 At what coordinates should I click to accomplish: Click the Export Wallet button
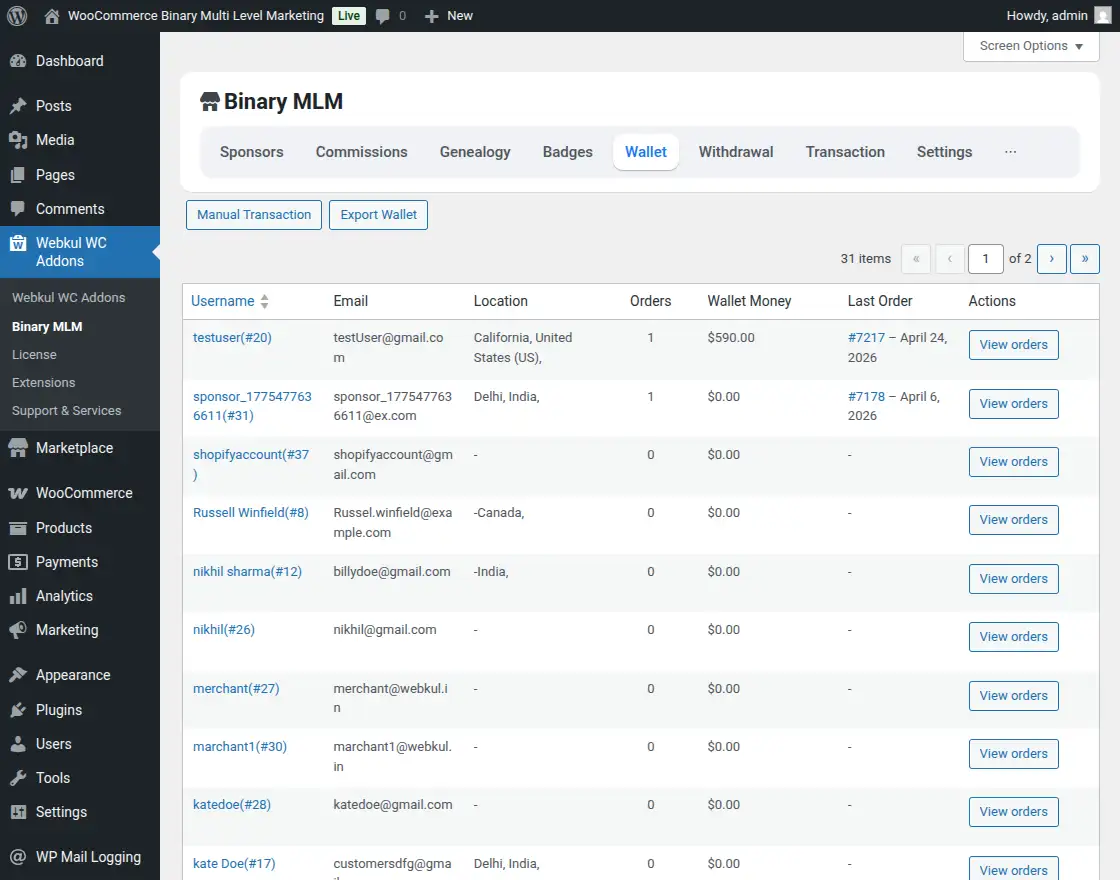(379, 215)
